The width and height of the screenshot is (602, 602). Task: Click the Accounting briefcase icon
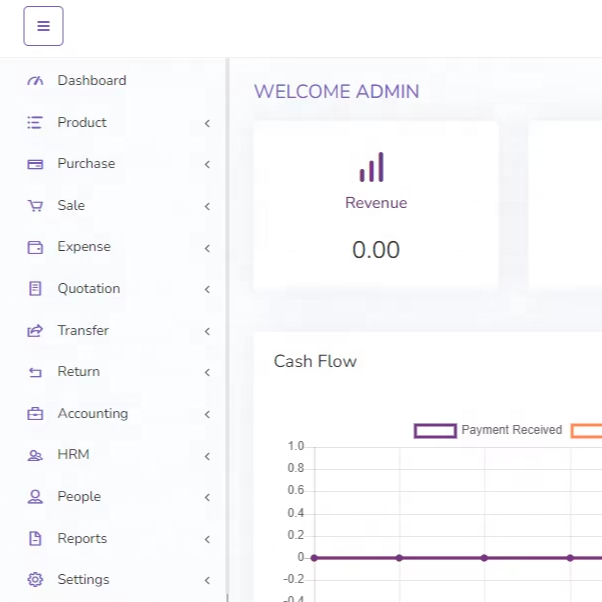coord(35,413)
